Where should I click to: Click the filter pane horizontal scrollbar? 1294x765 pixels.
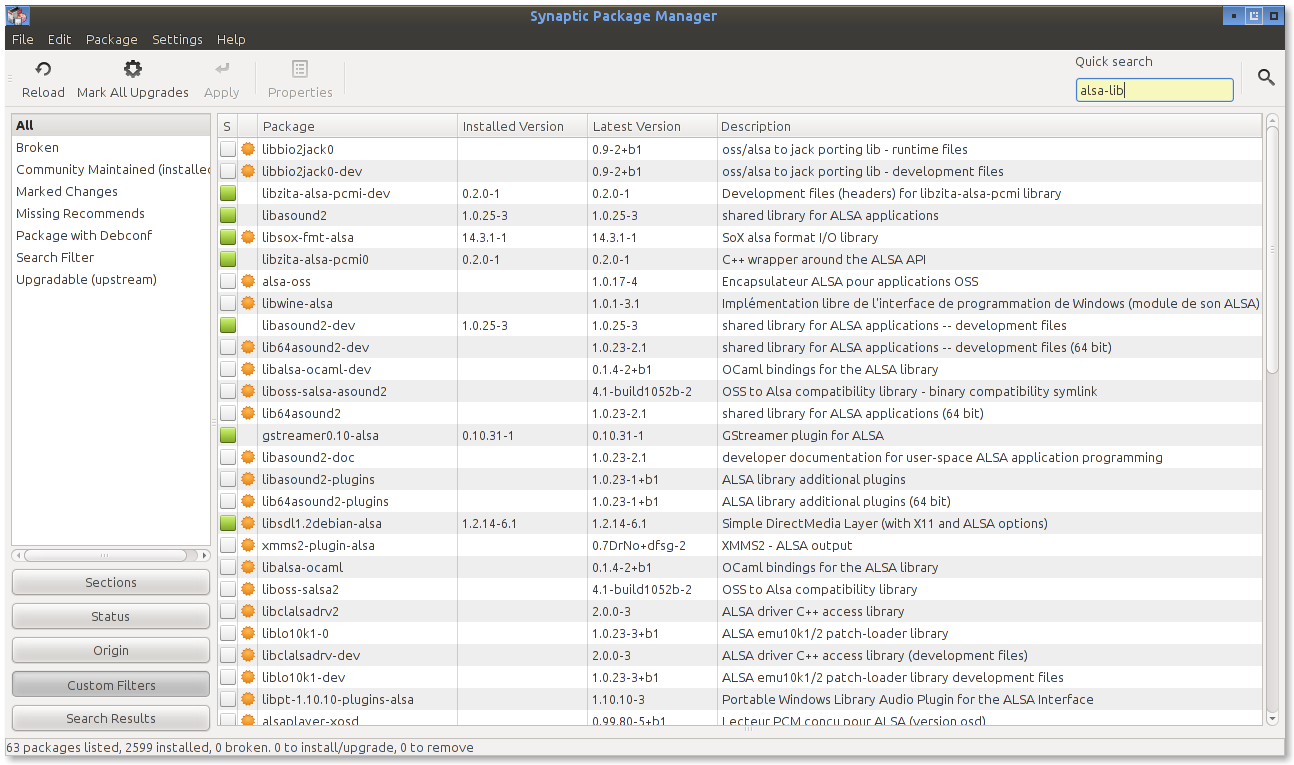[105, 555]
